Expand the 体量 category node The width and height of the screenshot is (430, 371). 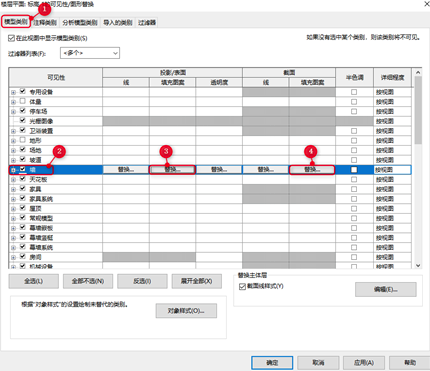[13, 102]
